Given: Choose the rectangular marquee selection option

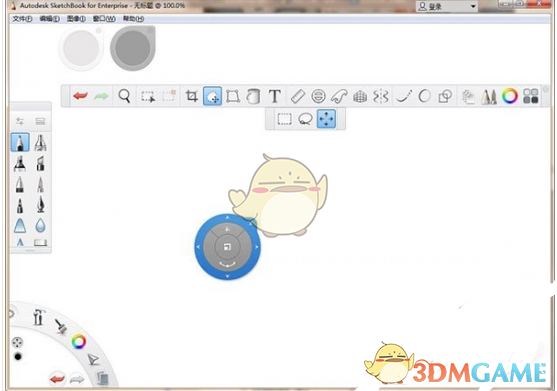Looking at the screenshot, I should pyautogui.click(x=285, y=119).
